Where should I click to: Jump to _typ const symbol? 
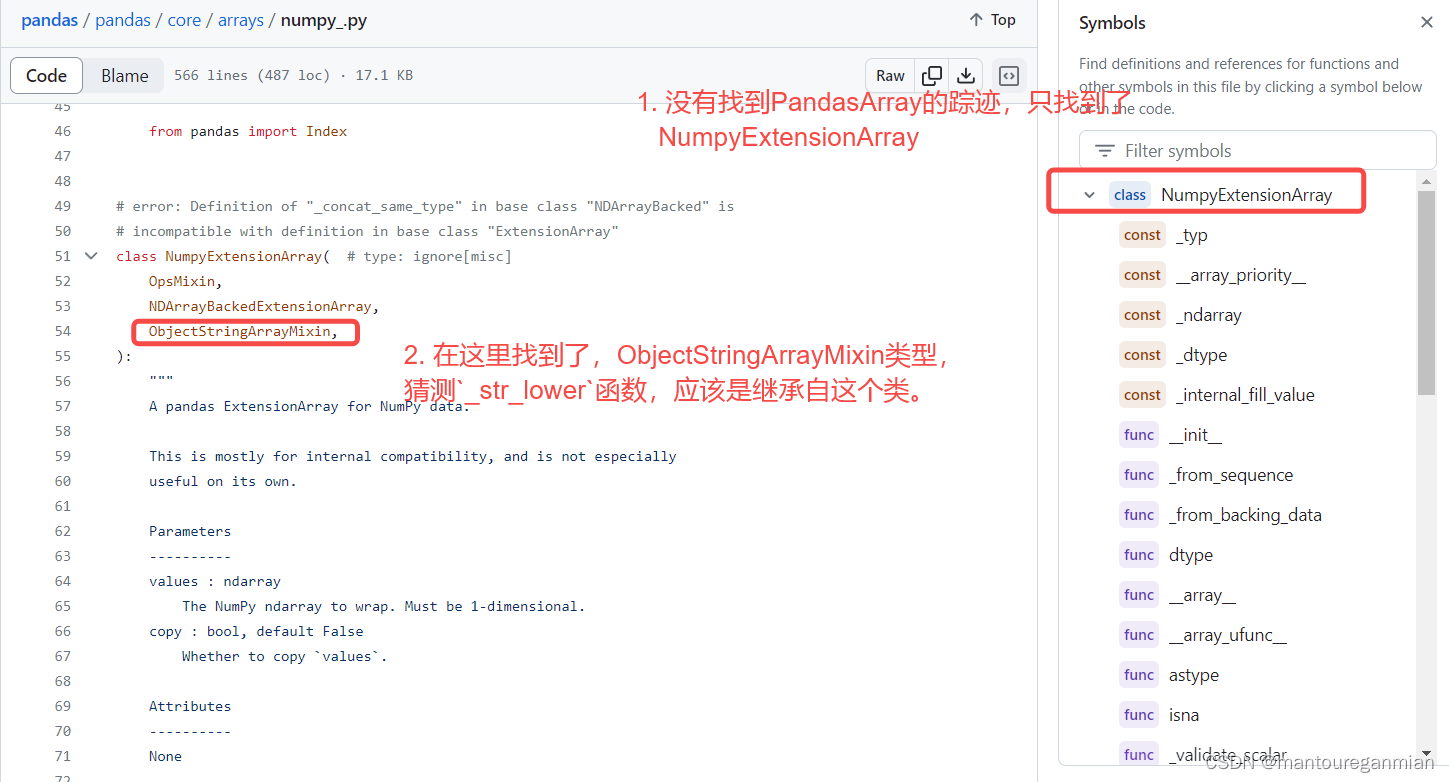pyautogui.click(x=1192, y=235)
